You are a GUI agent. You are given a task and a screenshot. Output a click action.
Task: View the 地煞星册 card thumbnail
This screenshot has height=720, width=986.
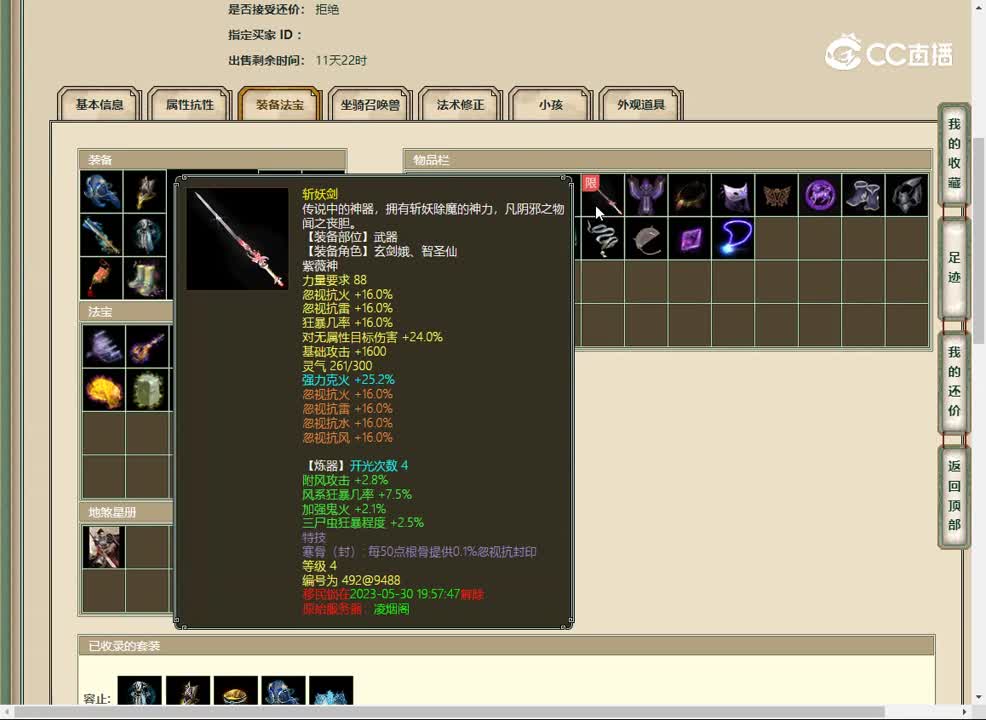click(103, 547)
